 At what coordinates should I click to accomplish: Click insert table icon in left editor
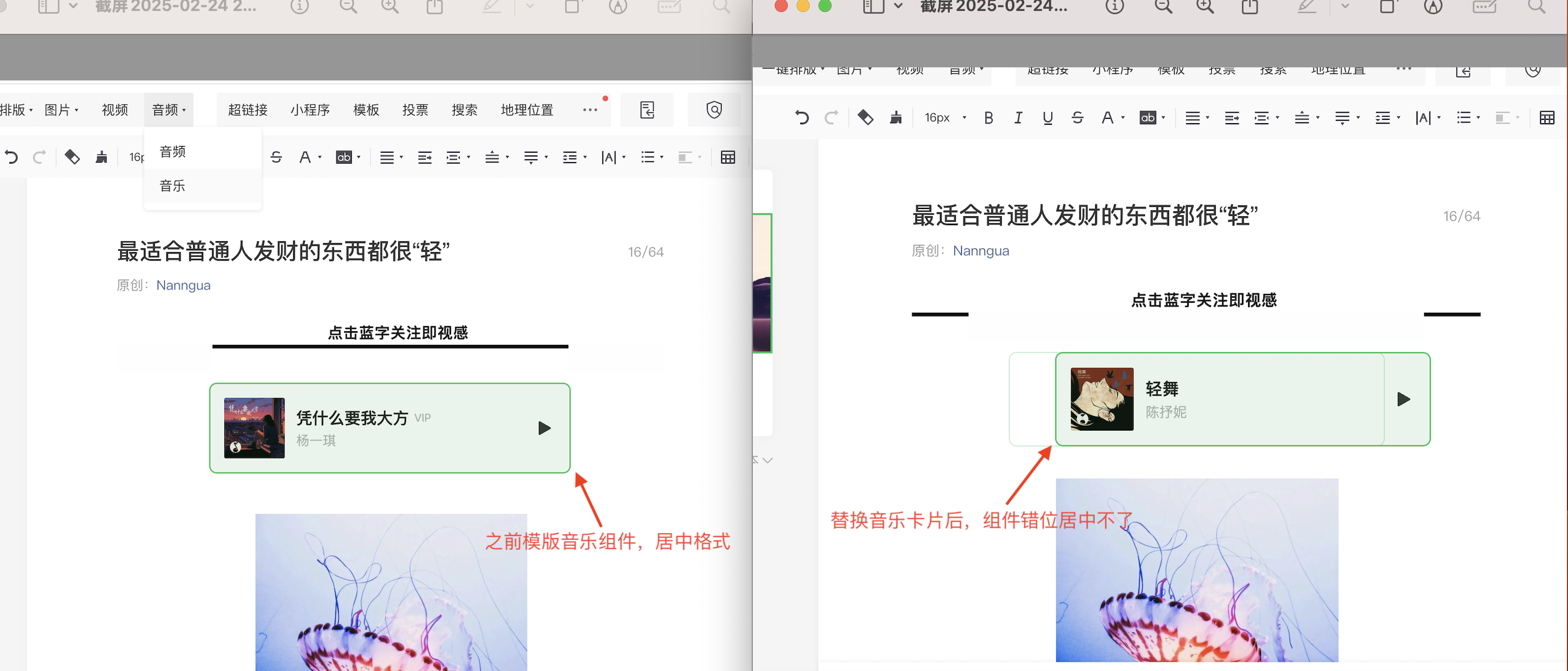pos(728,158)
